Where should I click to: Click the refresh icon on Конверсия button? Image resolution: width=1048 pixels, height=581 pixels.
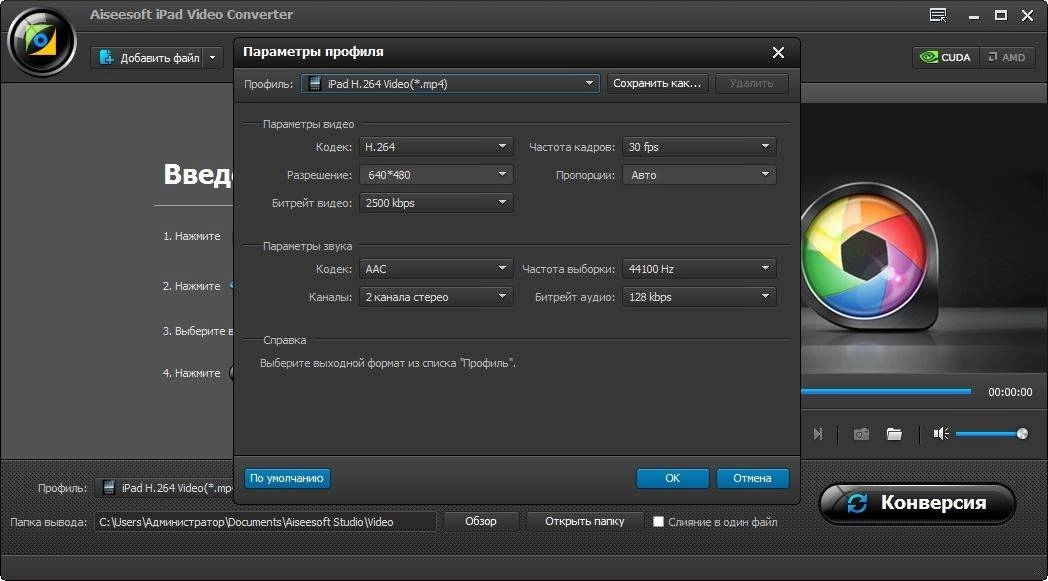pos(857,503)
